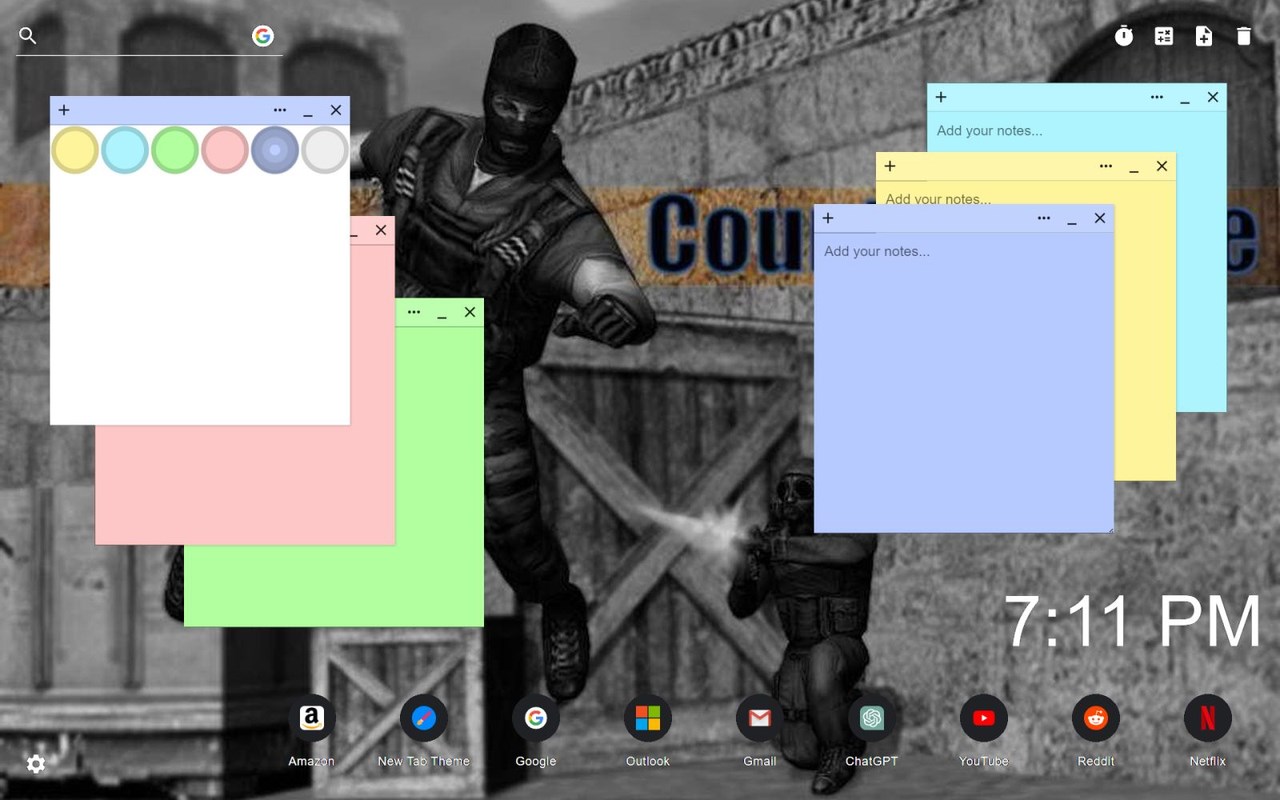This screenshot has width=1280, height=800.
Task: Open the ChatGPT shortcut
Action: tap(872, 718)
